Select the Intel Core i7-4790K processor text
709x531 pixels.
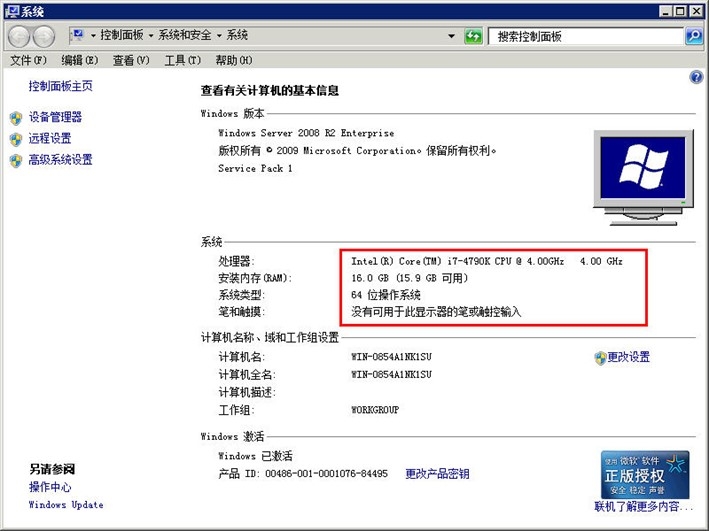pyautogui.click(x=487, y=261)
